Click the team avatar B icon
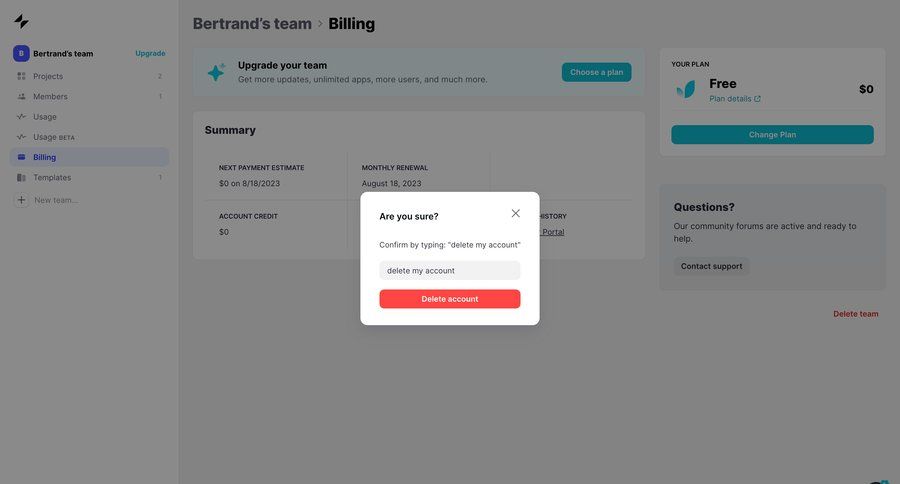The width and height of the screenshot is (900, 484). [21, 53]
